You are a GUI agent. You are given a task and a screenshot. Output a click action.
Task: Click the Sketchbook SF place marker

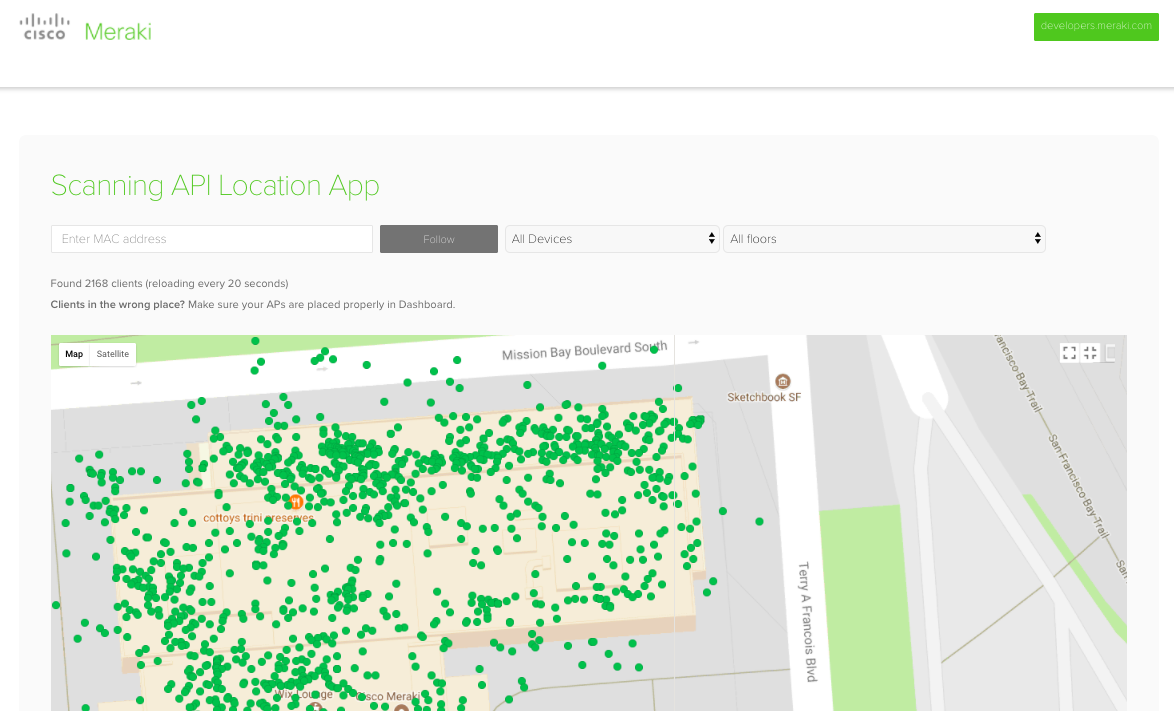click(782, 381)
